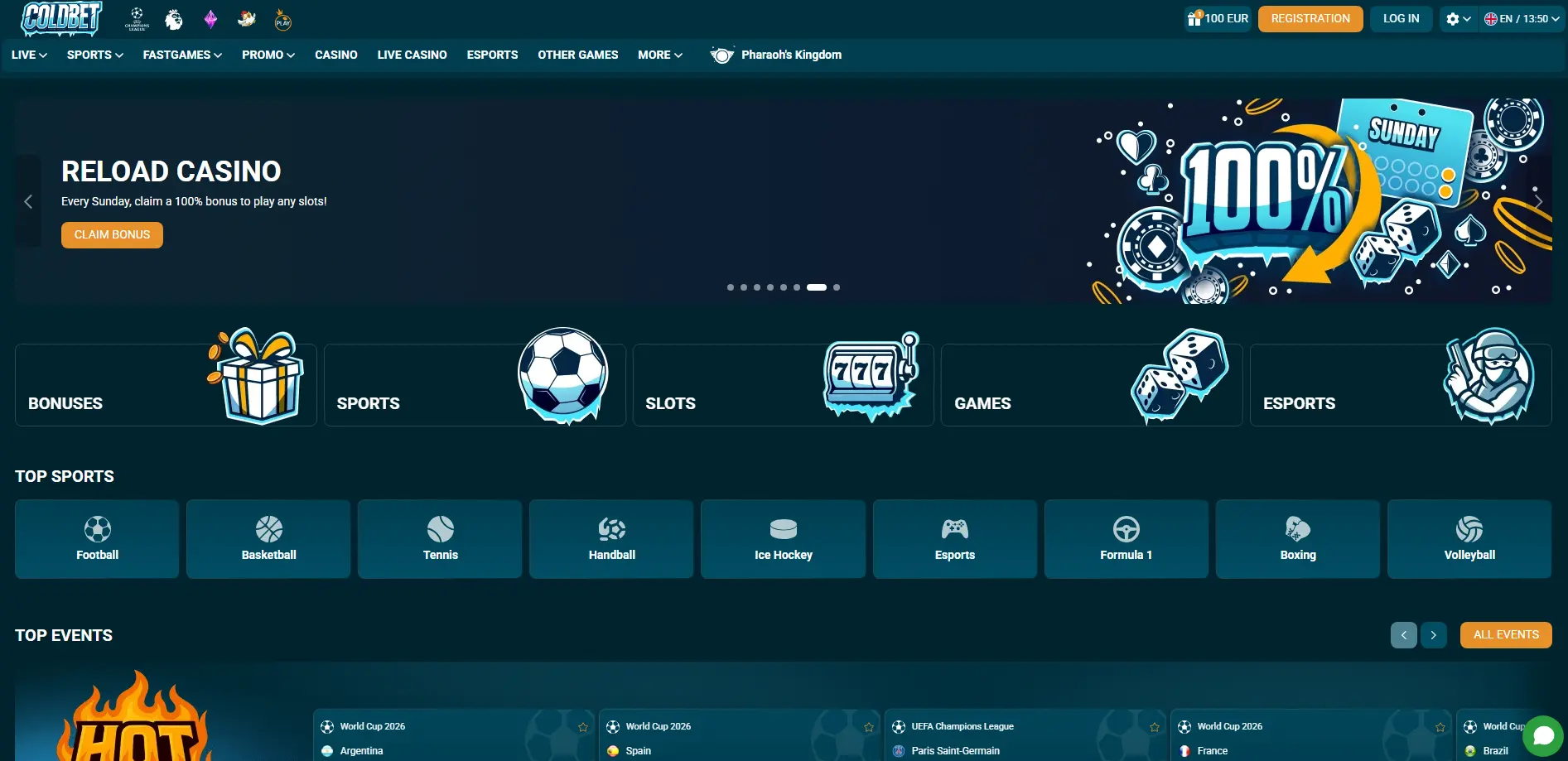Open the SLOTS category card
This screenshot has width=1568, height=761.
784,385
